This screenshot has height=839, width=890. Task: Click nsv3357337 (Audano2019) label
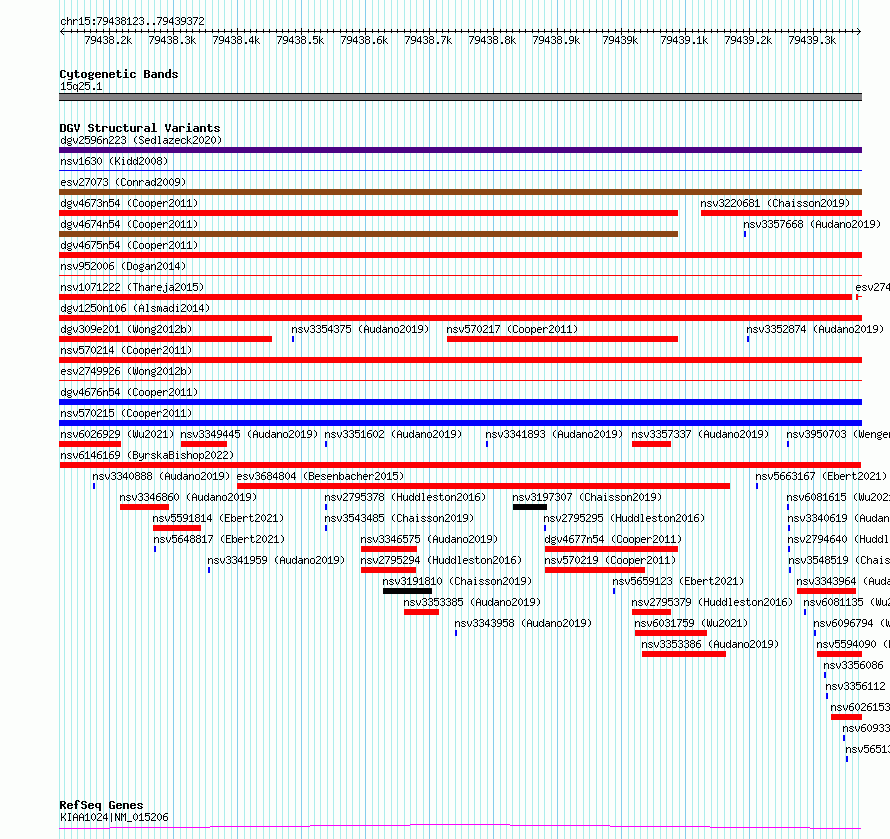tap(700, 434)
